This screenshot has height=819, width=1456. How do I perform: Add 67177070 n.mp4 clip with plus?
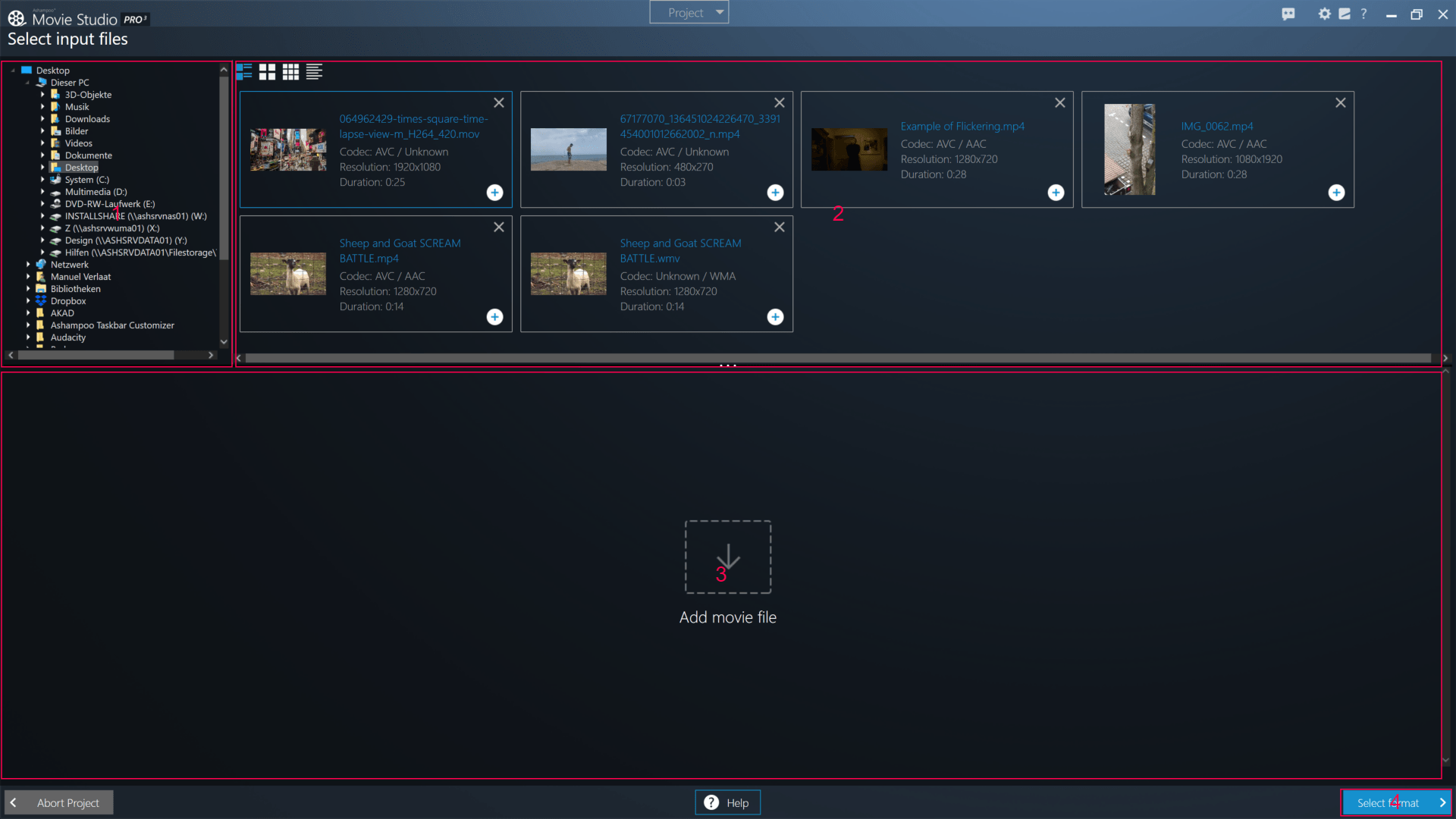776,193
